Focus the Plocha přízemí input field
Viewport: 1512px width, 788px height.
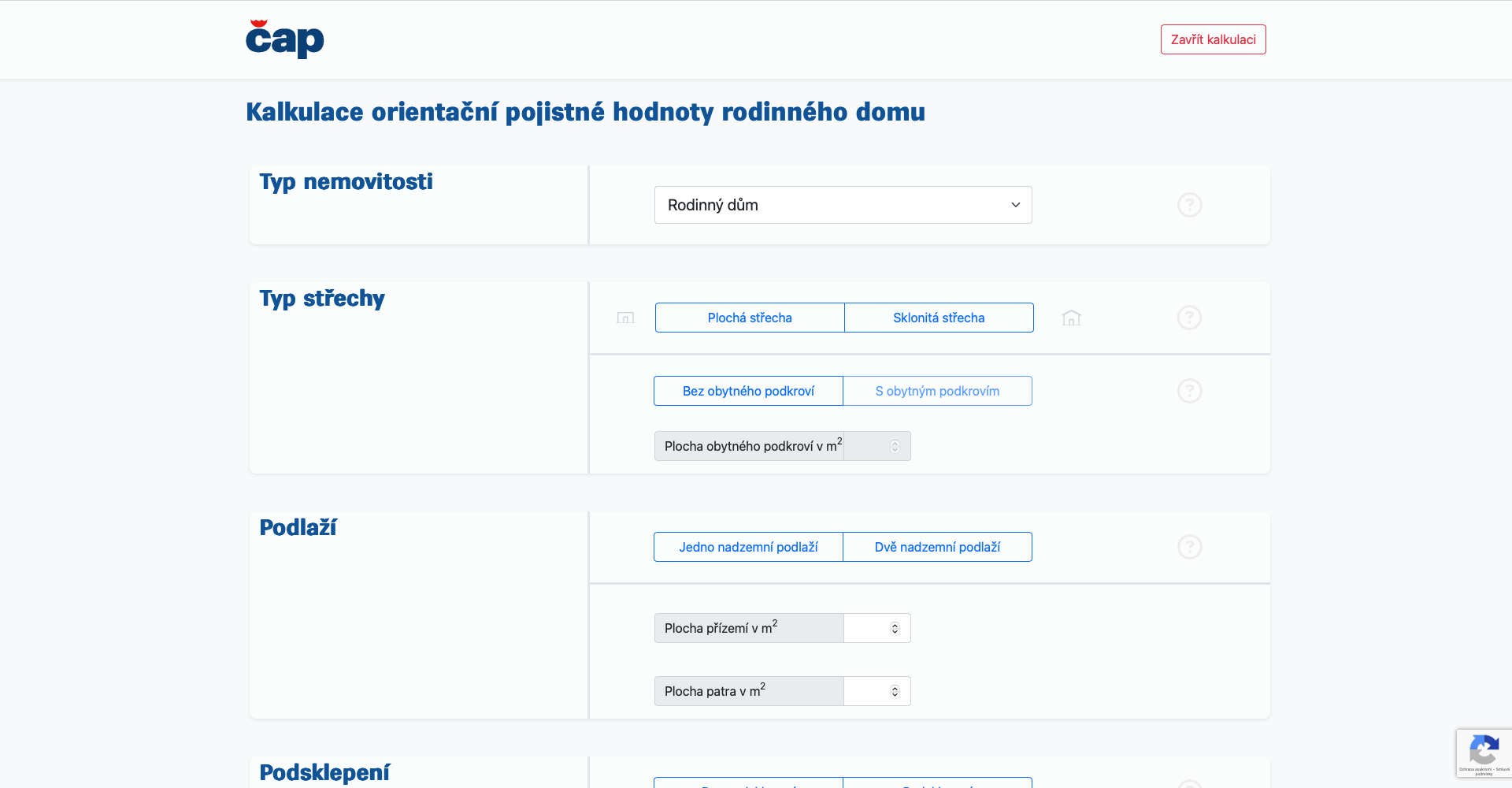point(866,628)
